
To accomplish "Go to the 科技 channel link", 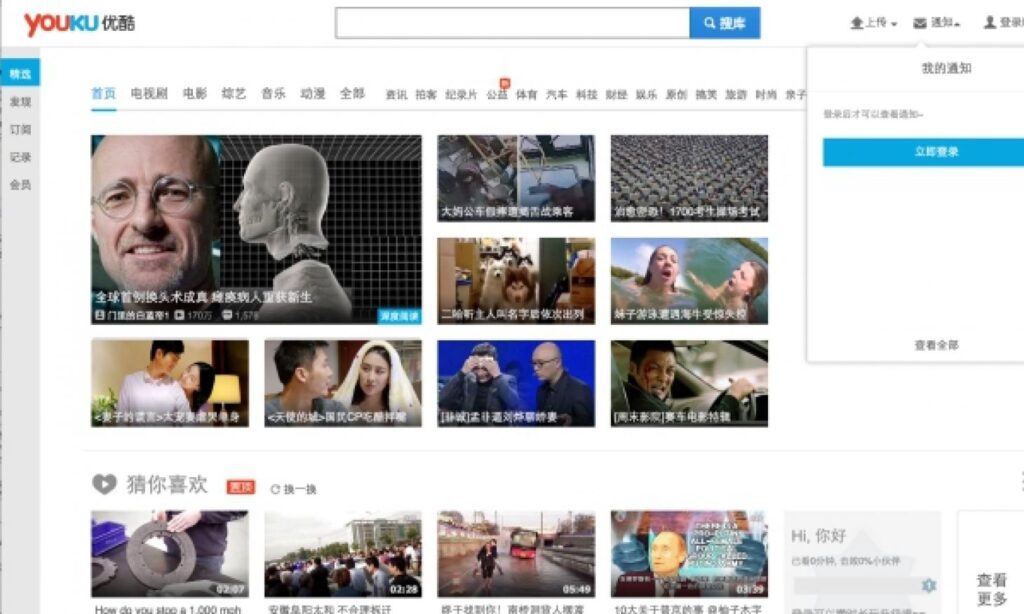I will click(x=586, y=95).
